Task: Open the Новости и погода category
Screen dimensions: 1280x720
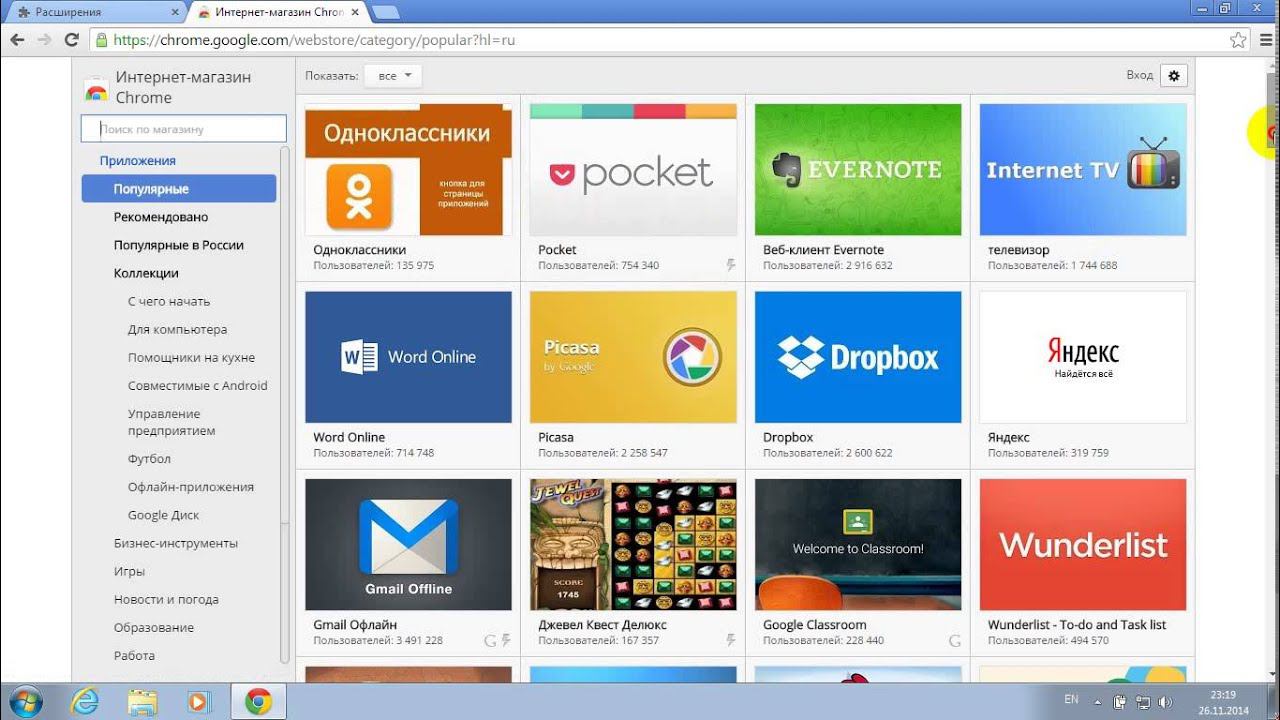Action: click(166, 599)
